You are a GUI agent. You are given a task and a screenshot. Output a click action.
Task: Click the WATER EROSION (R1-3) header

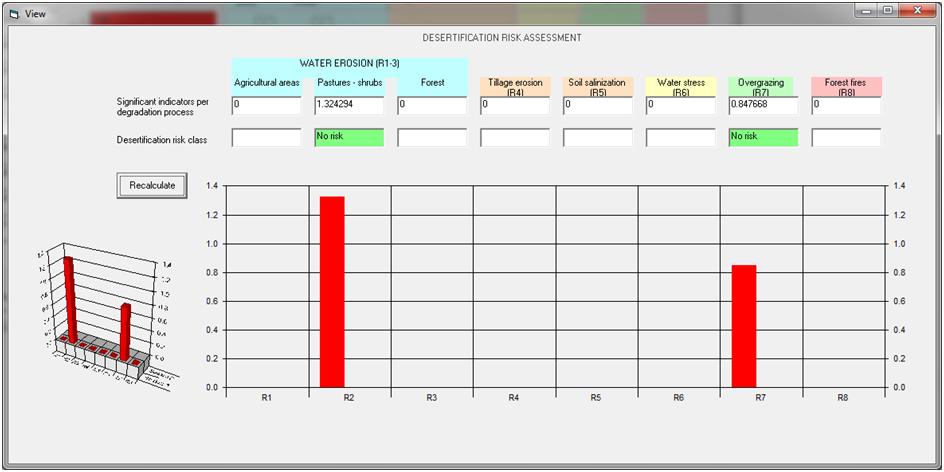click(349, 64)
